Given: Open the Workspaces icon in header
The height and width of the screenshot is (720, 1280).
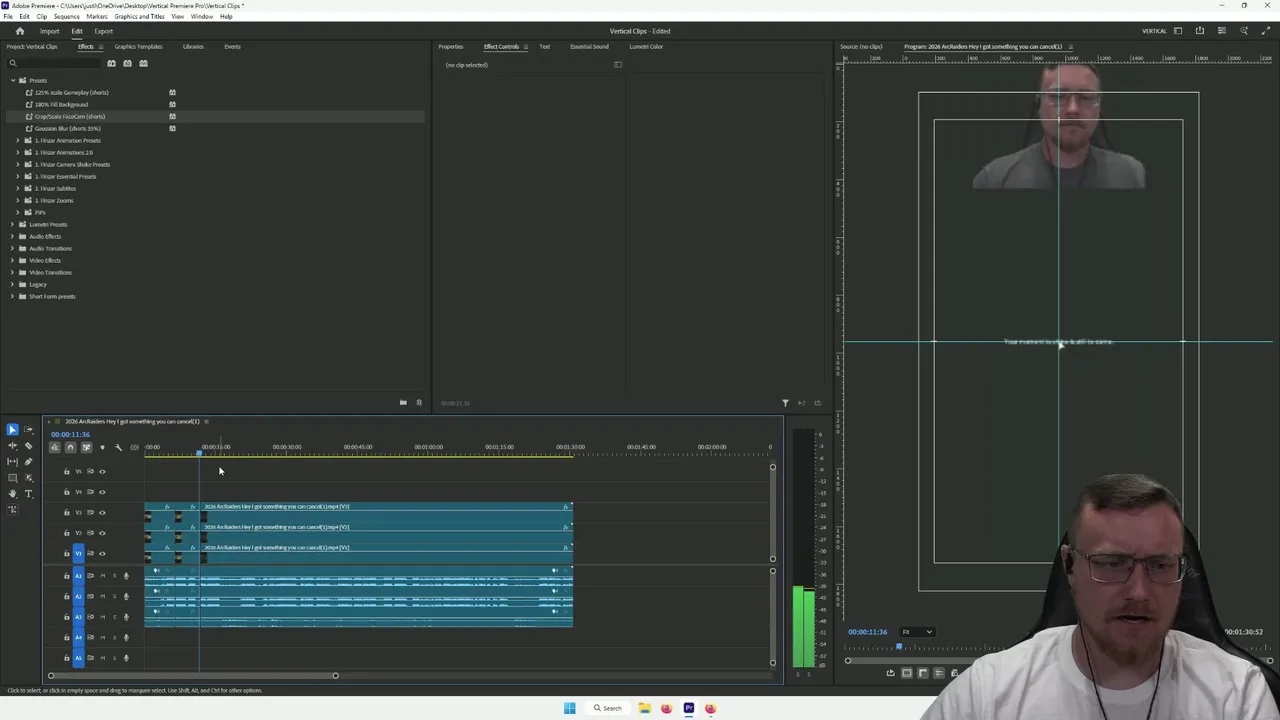Looking at the screenshot, I should point(1178,31).
